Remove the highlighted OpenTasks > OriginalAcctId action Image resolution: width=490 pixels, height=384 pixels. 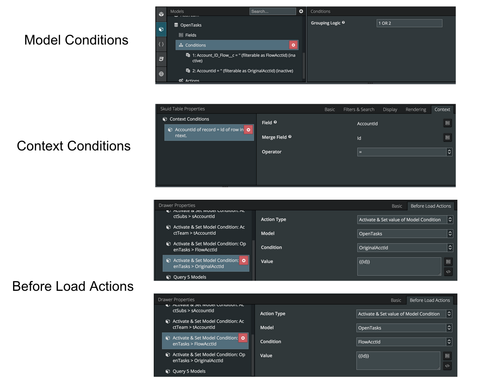pyautogui.click(x=244, y=260)
